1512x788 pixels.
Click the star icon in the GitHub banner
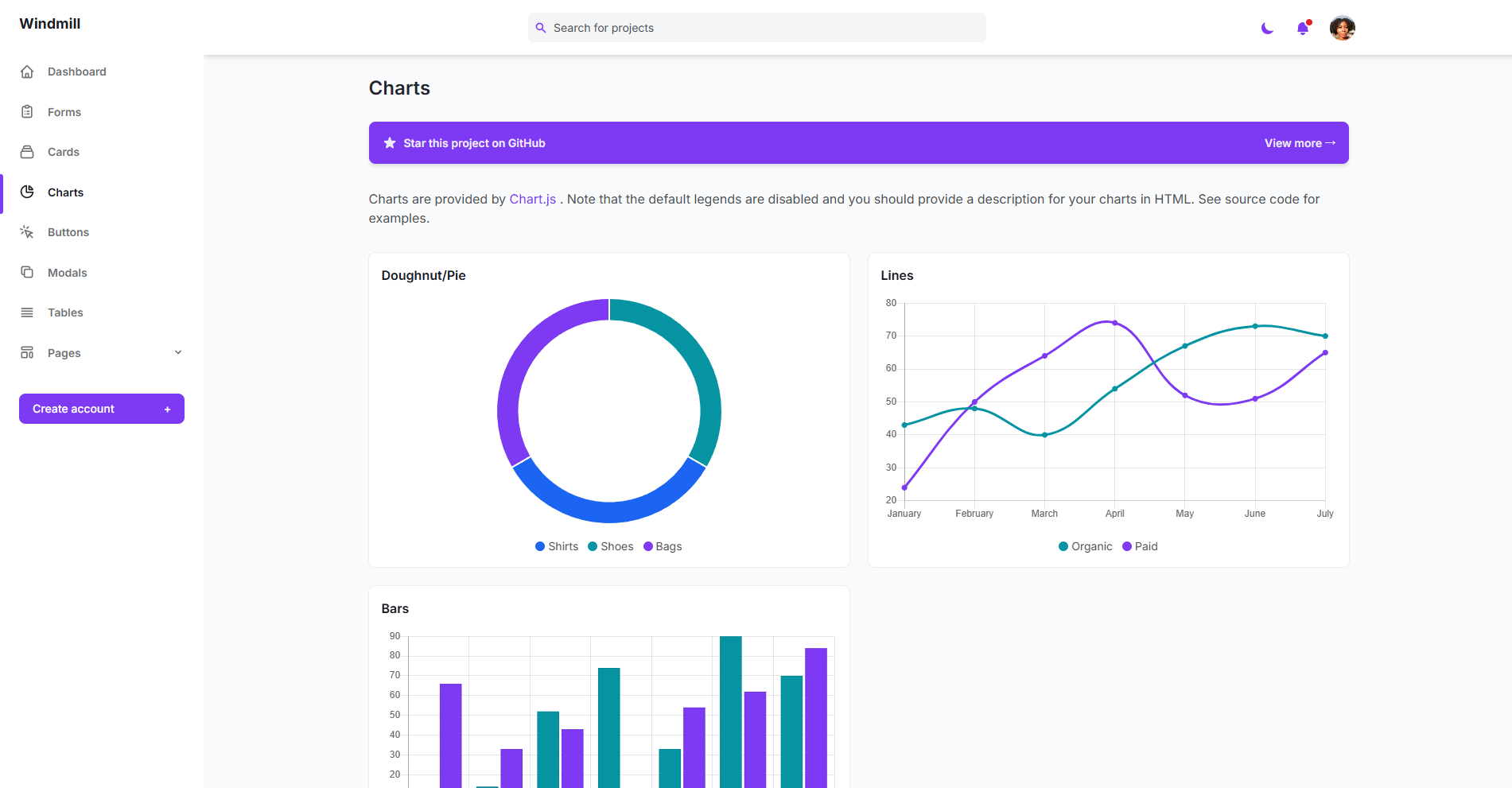coord(390,143)
